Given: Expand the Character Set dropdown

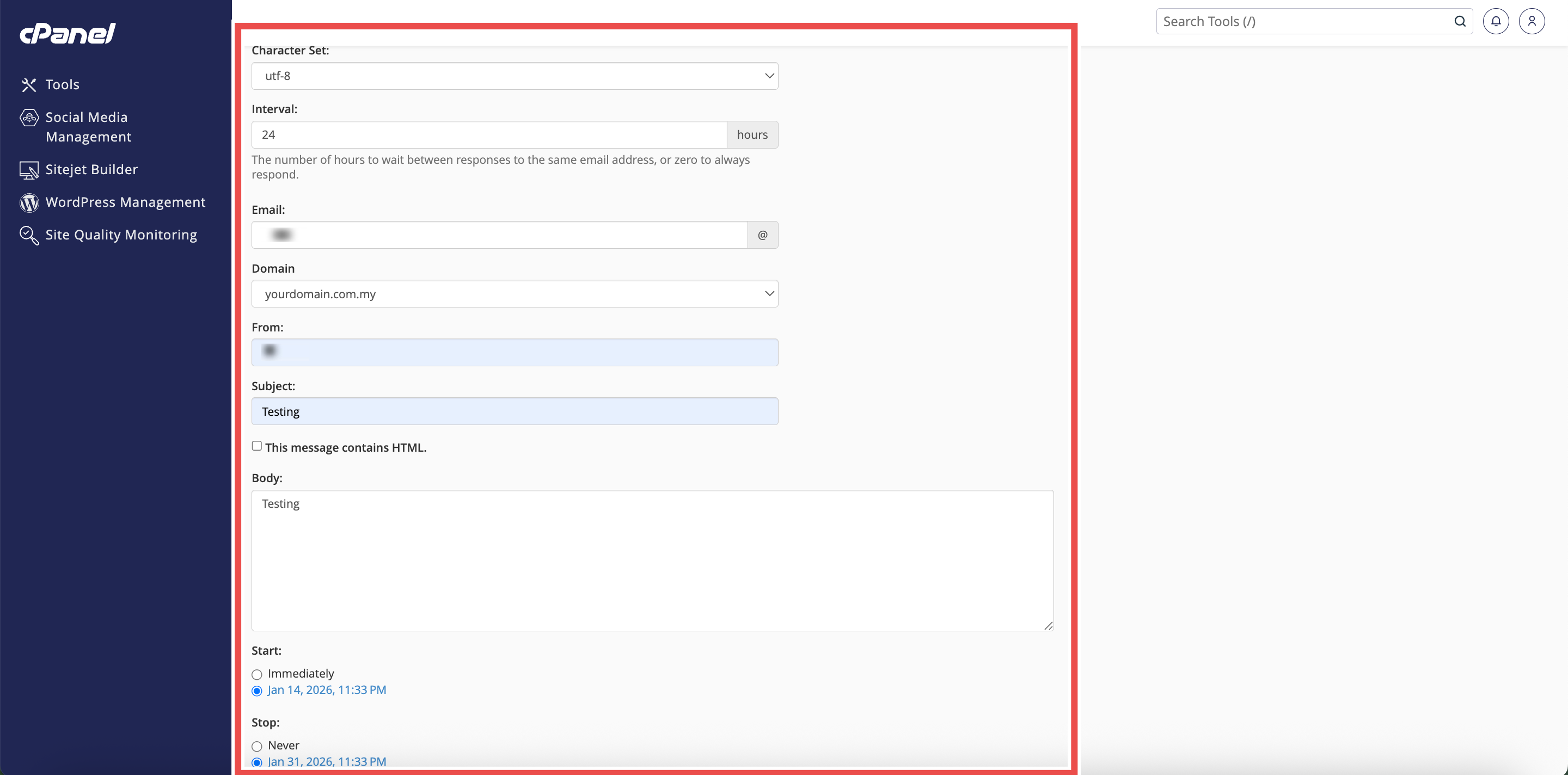Looking at the screenshot, I should (x=514, y=76).
